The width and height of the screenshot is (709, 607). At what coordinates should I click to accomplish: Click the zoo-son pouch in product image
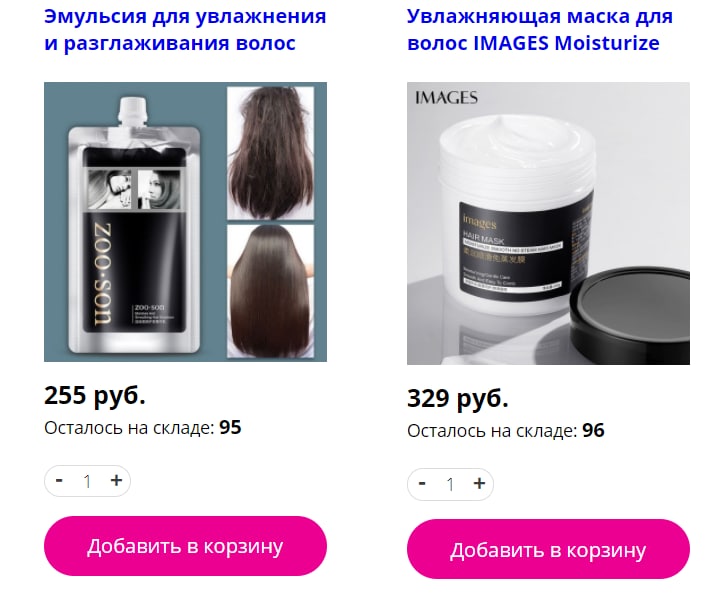click(135, 226)
